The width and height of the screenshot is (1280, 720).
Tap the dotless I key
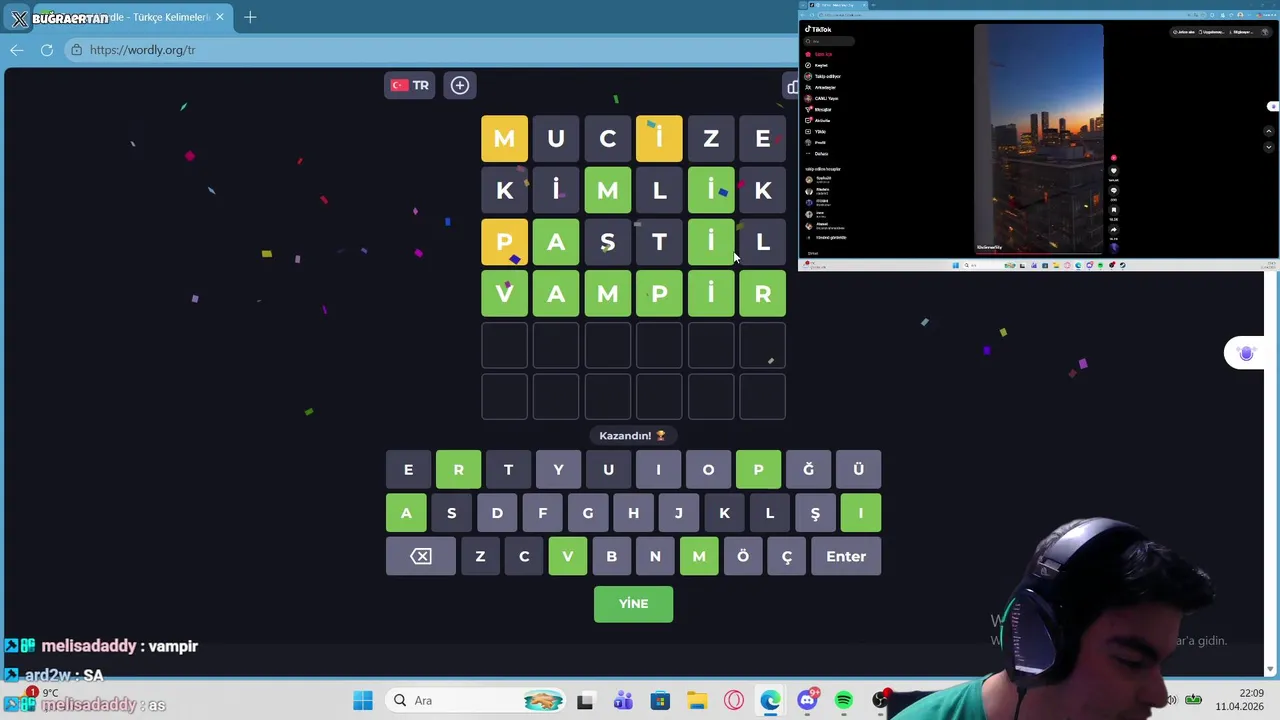pyautogui.click(x=658, y=469)
